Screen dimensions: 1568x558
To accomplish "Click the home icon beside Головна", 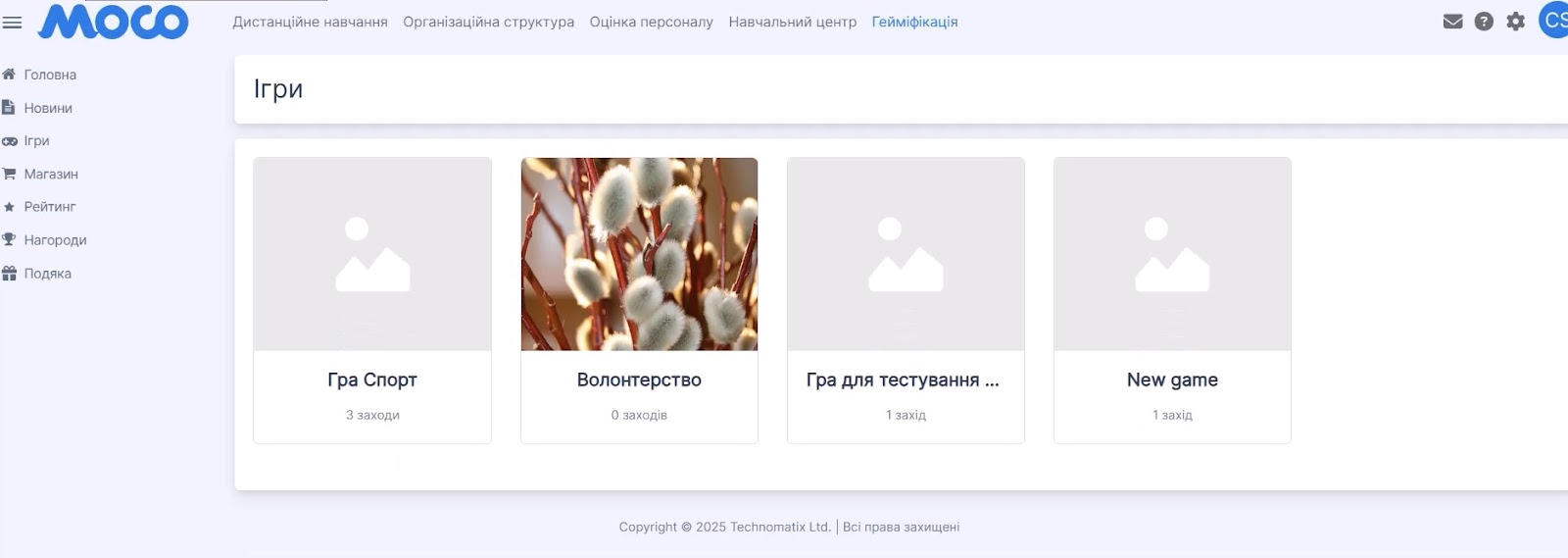I will coord(9,75).
